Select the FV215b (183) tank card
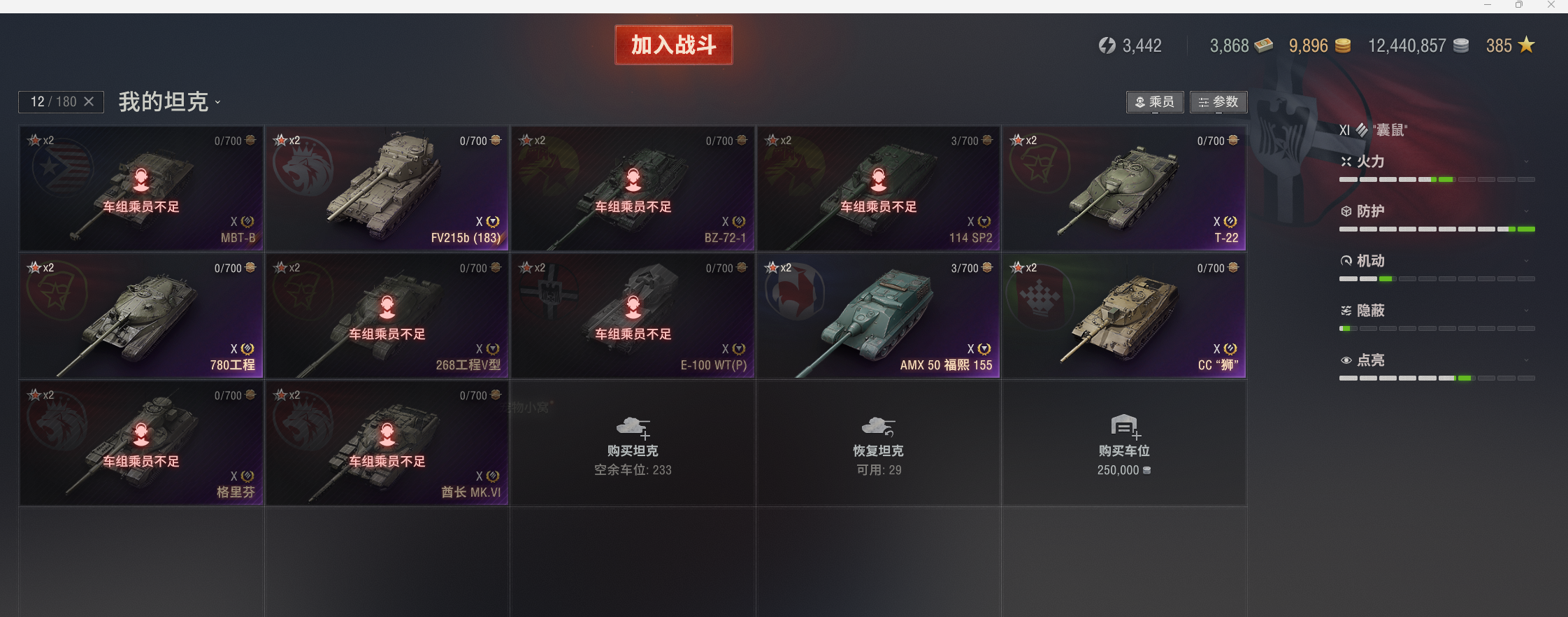 pos(387,188)
